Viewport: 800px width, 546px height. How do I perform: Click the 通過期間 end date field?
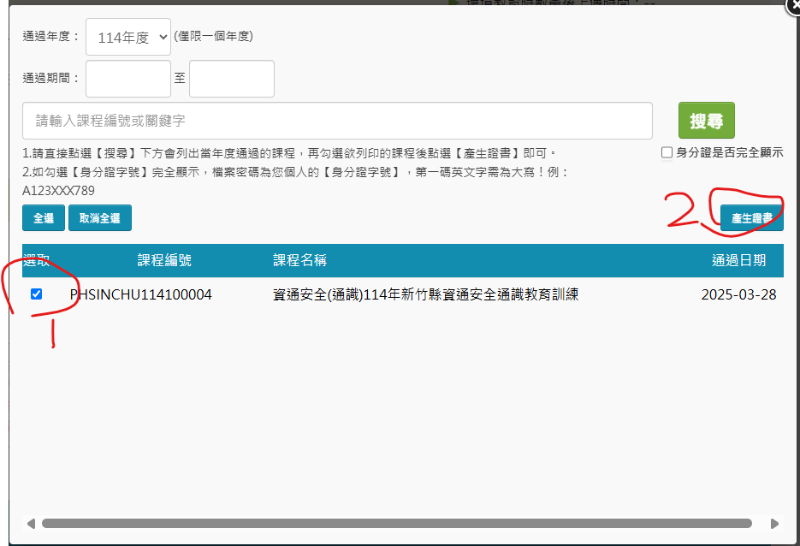pyautogui.click(x=231, y=79)
